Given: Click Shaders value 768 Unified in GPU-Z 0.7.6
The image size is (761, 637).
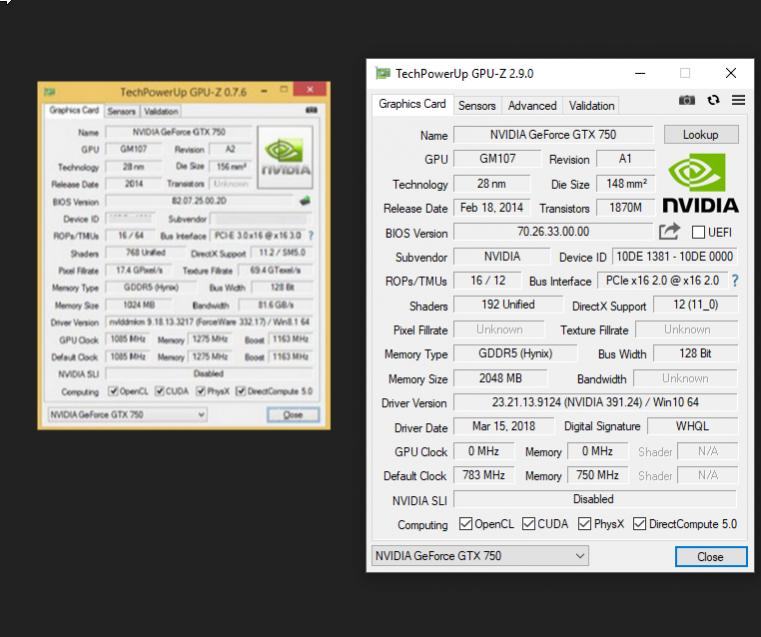Looking at the screenshot, I should coord(146,253).
